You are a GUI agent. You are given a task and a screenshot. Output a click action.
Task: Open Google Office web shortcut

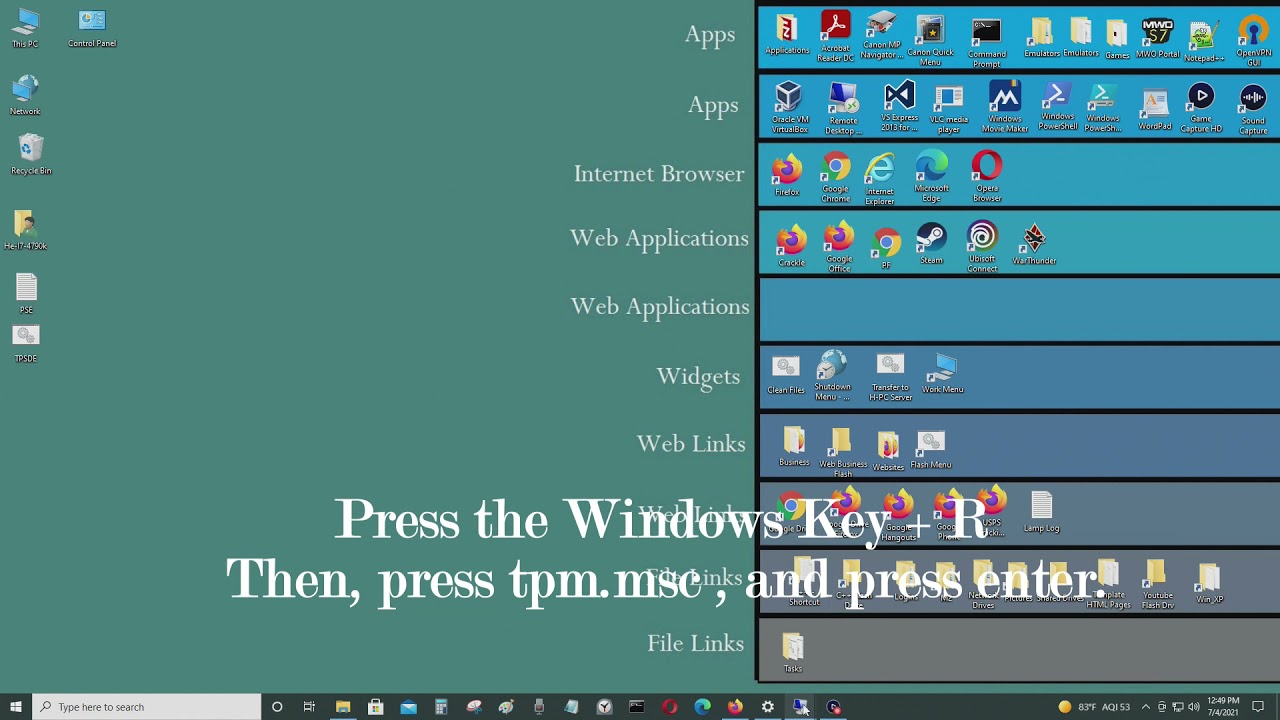coord(839,248)
